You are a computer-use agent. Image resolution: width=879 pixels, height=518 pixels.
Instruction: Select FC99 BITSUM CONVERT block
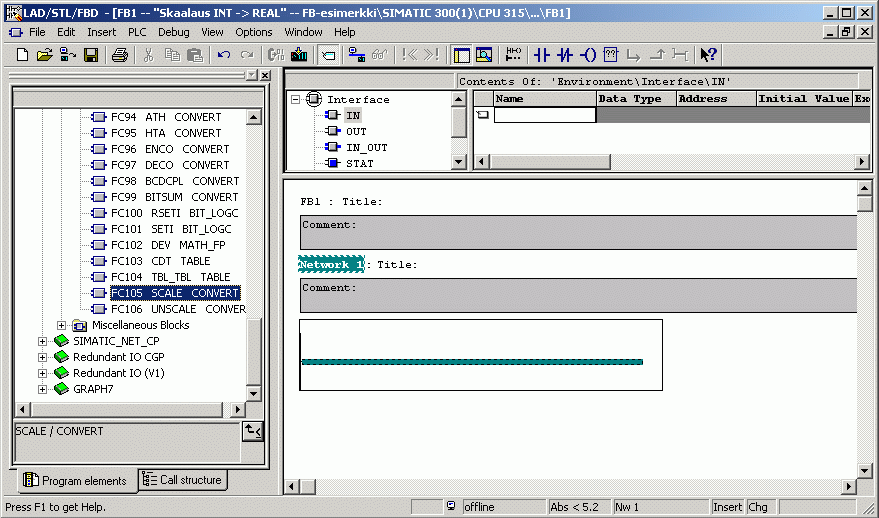pos(174,197)
